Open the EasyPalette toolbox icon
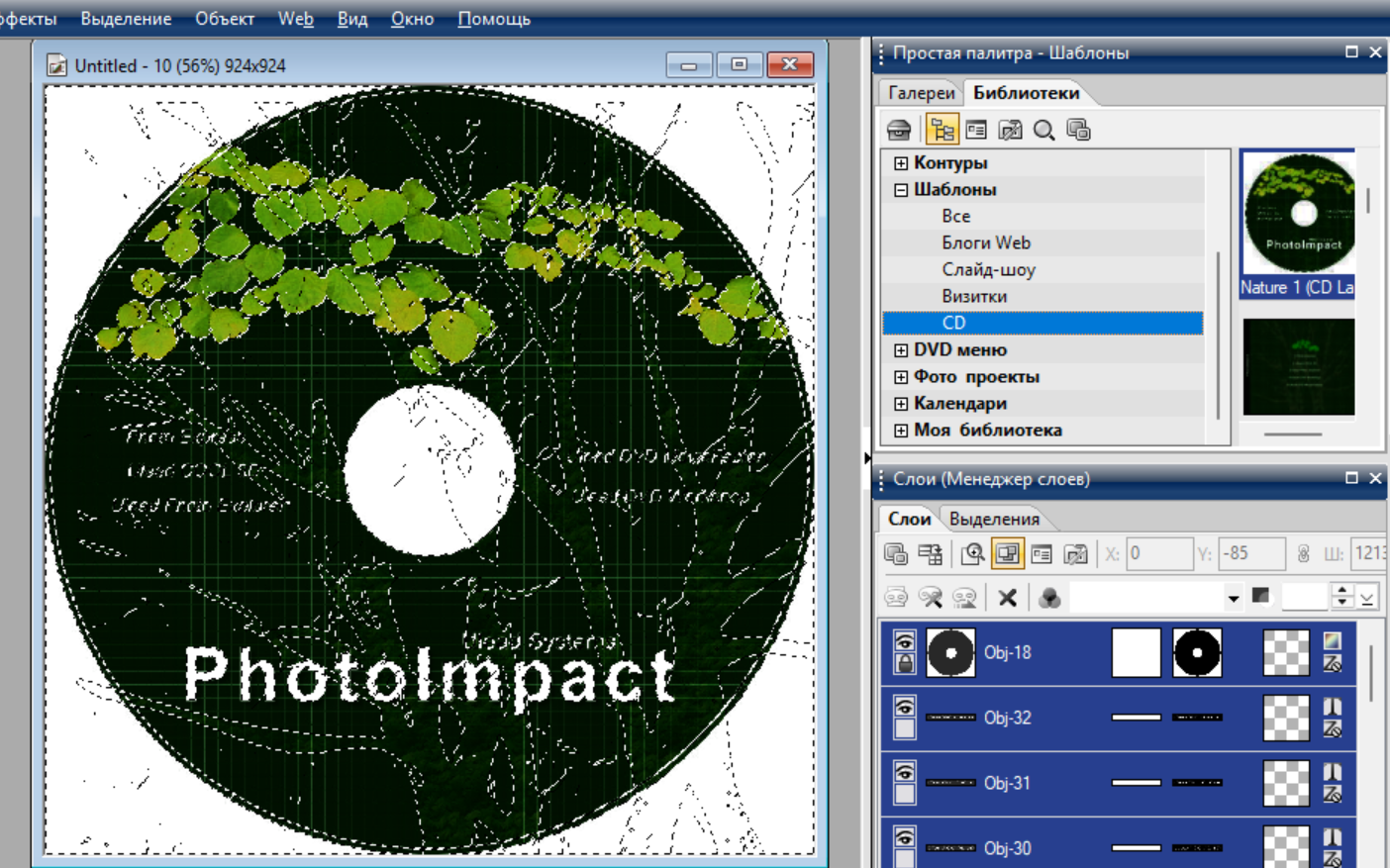1390x868 pixels. (899, 130)
